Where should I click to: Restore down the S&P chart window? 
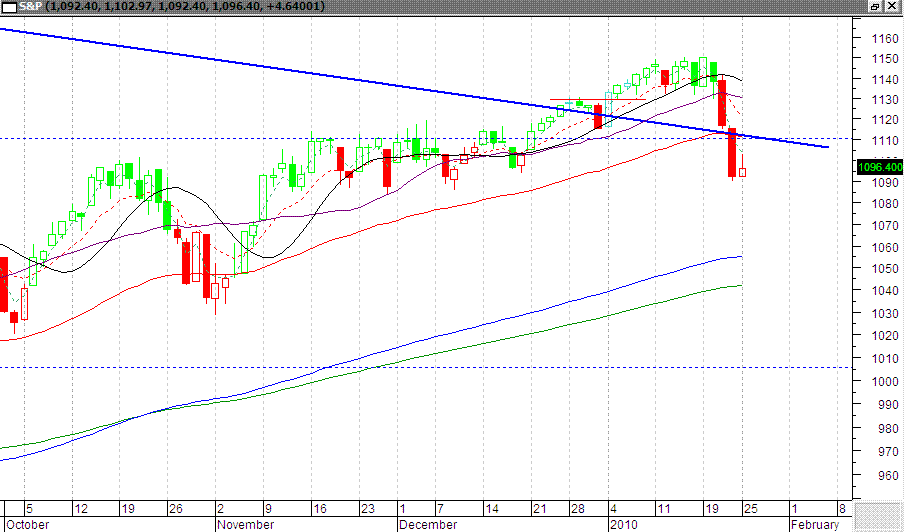[x=875, y=6]
